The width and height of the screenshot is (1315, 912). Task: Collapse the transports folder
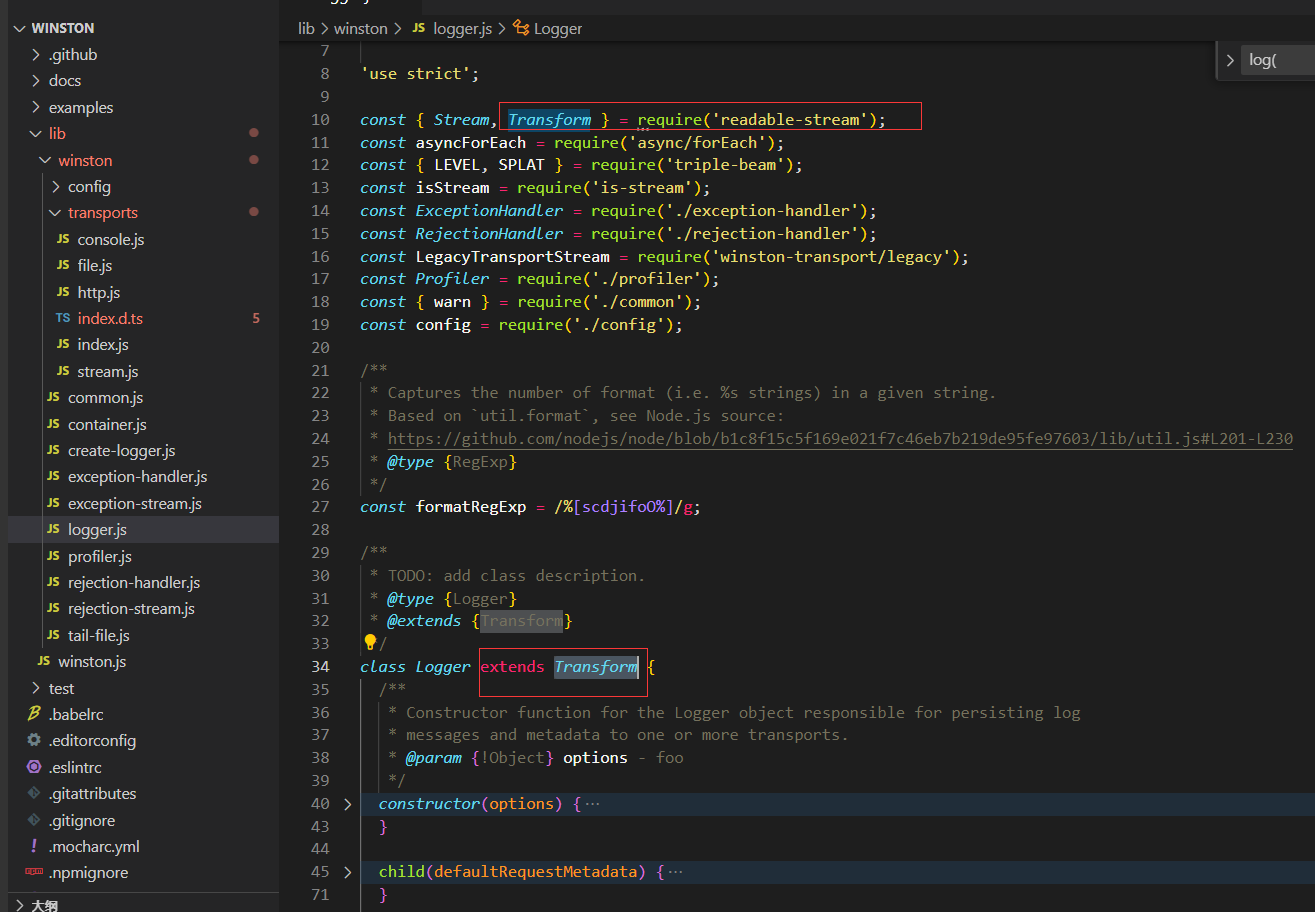[x=102, y=212]
